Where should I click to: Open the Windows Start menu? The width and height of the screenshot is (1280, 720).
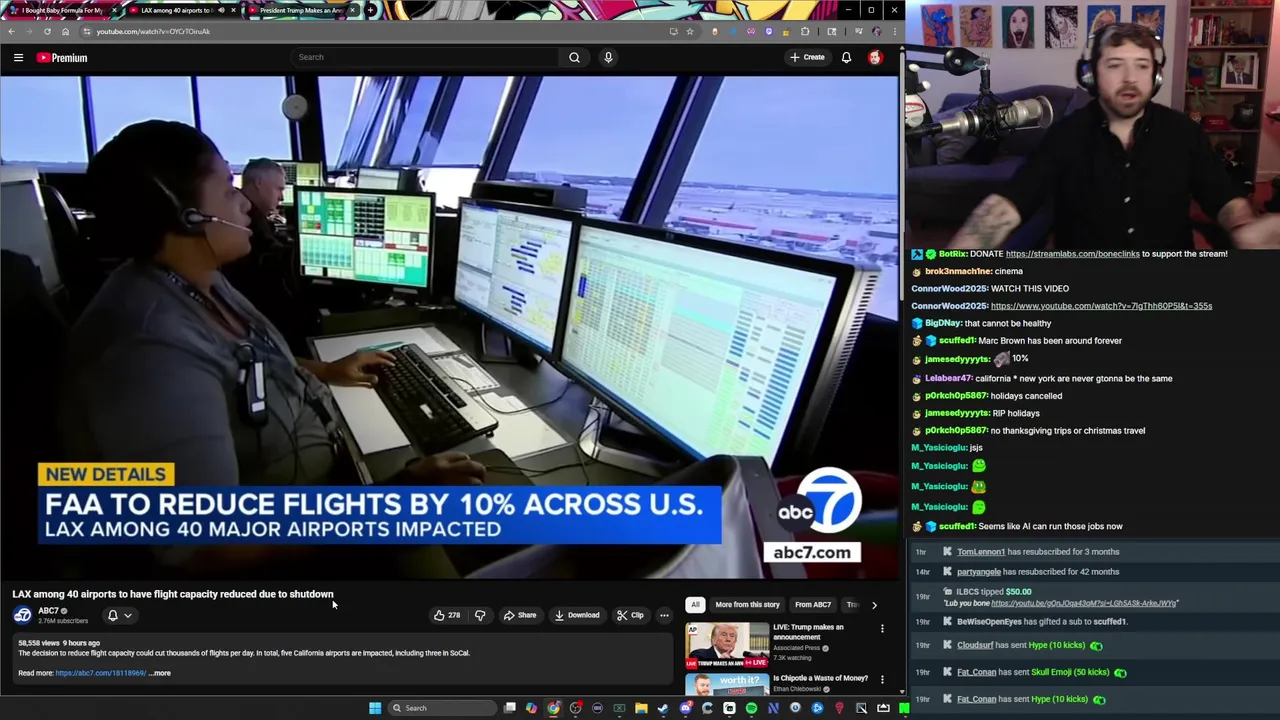pyautogui.click(x=375, y=708)
